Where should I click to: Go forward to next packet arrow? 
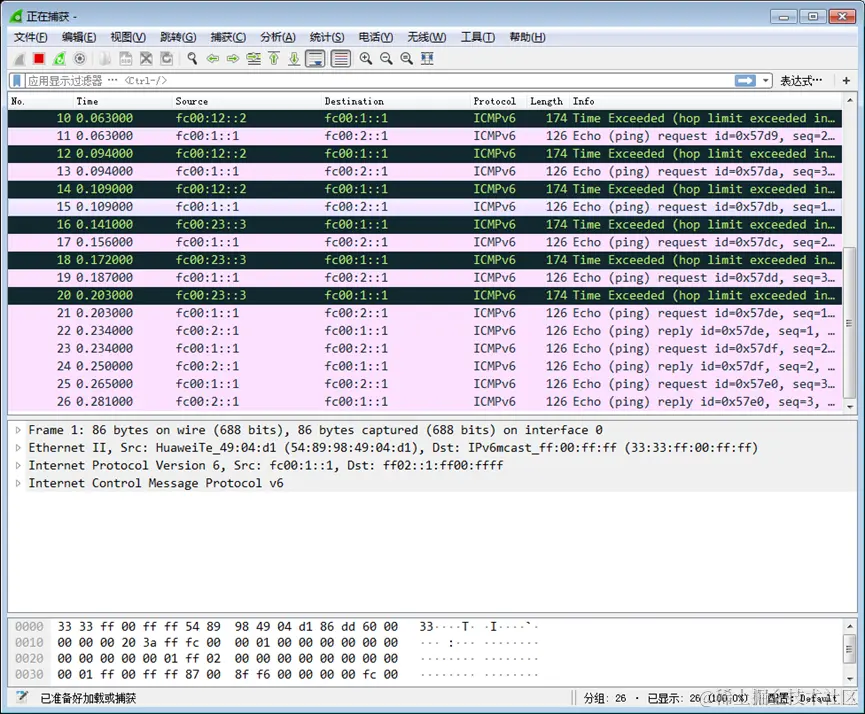(x=233, y=58)
